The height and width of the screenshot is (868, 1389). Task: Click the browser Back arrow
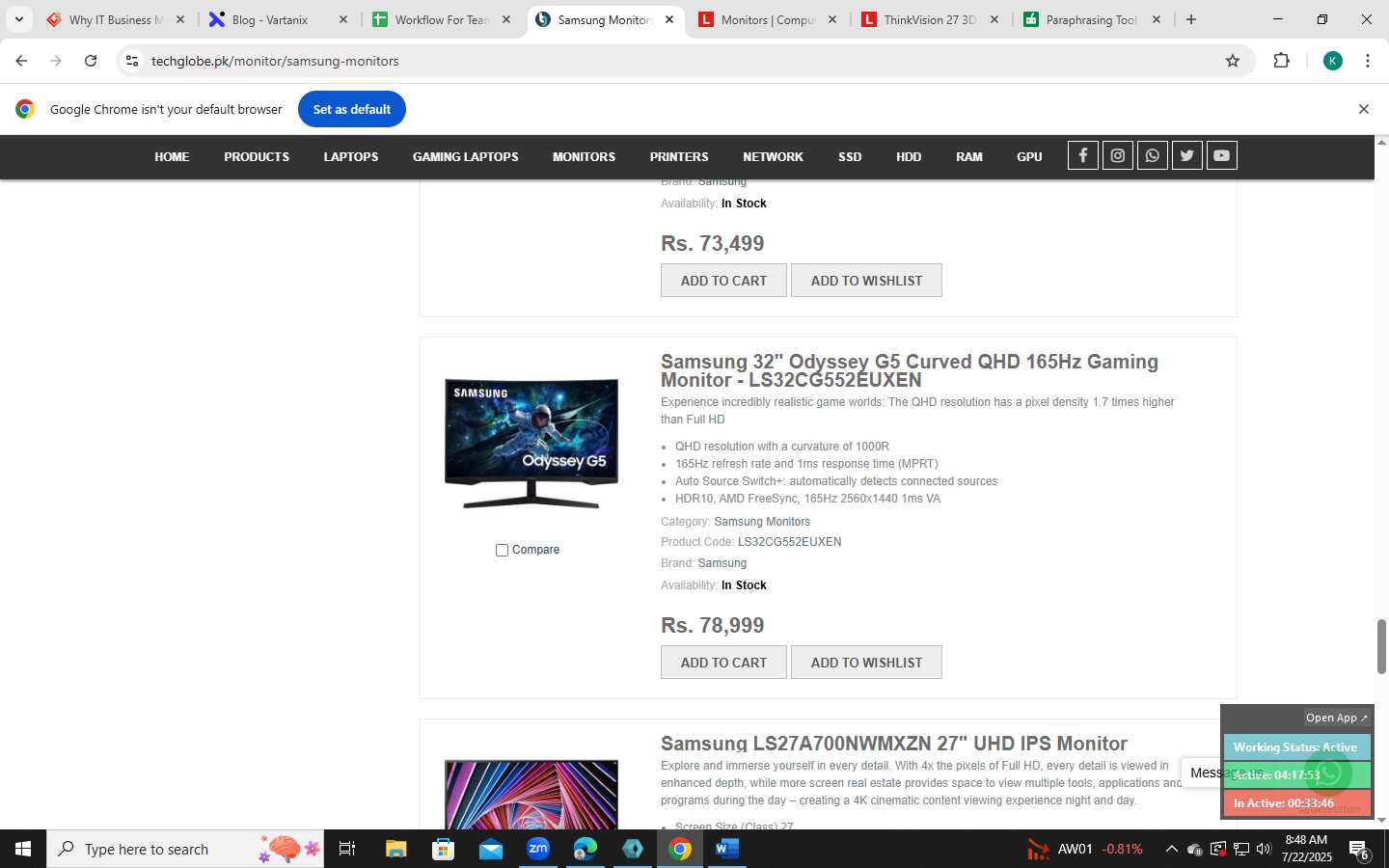coord(21,61)
